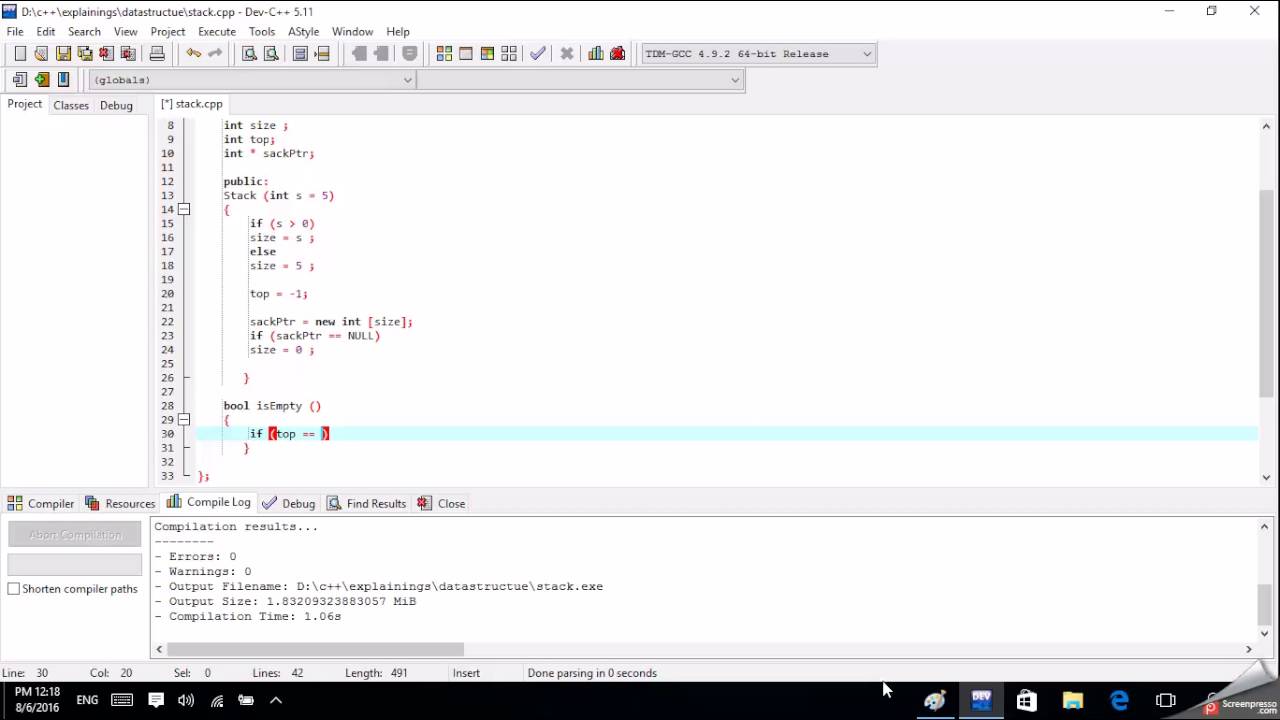Click the Rebuild All toolbar icon
Screen dimensions: 1280x720
coord(509,54)
